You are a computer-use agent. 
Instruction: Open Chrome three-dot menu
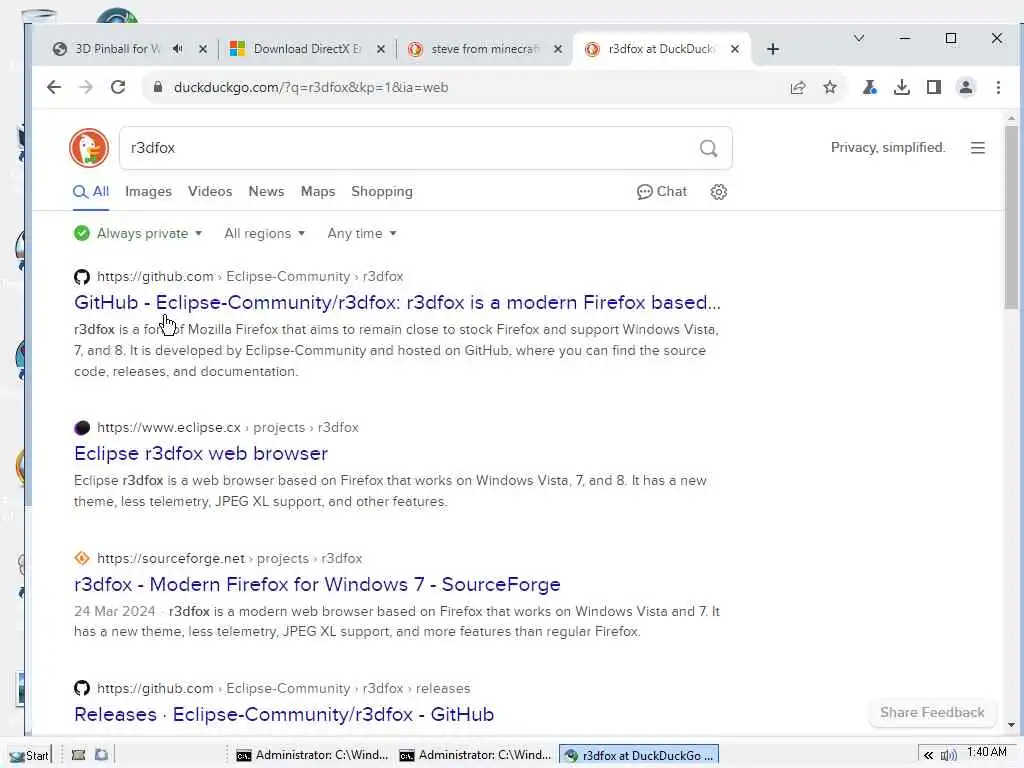[998, 88]
